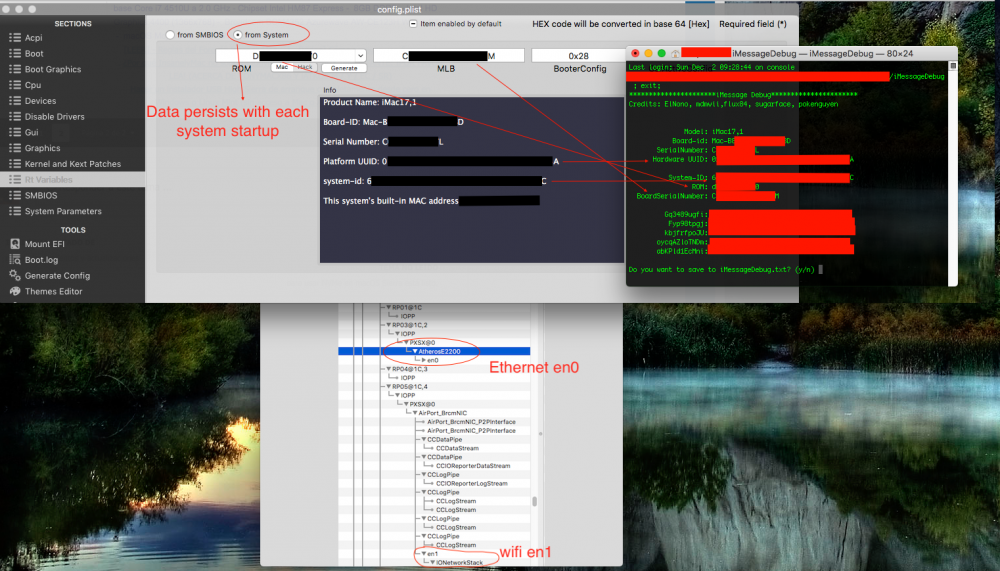
Task: Click the built-in MAC address line
Action: 431,201
